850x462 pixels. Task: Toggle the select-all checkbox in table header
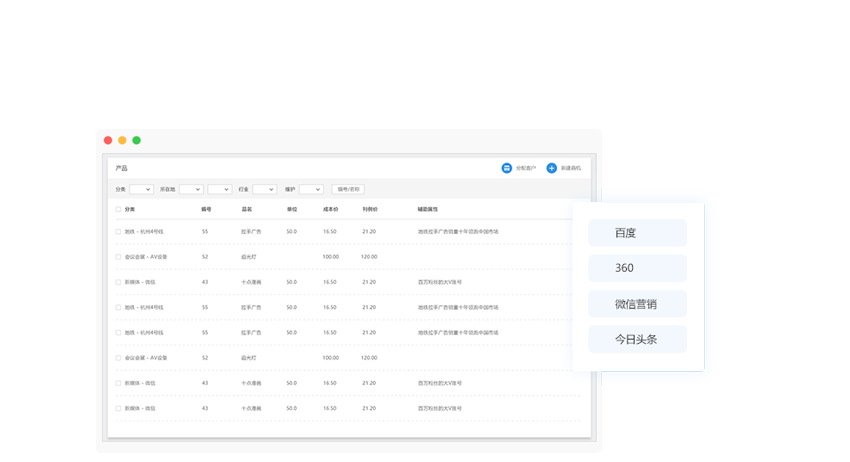(x=118, y=210)
